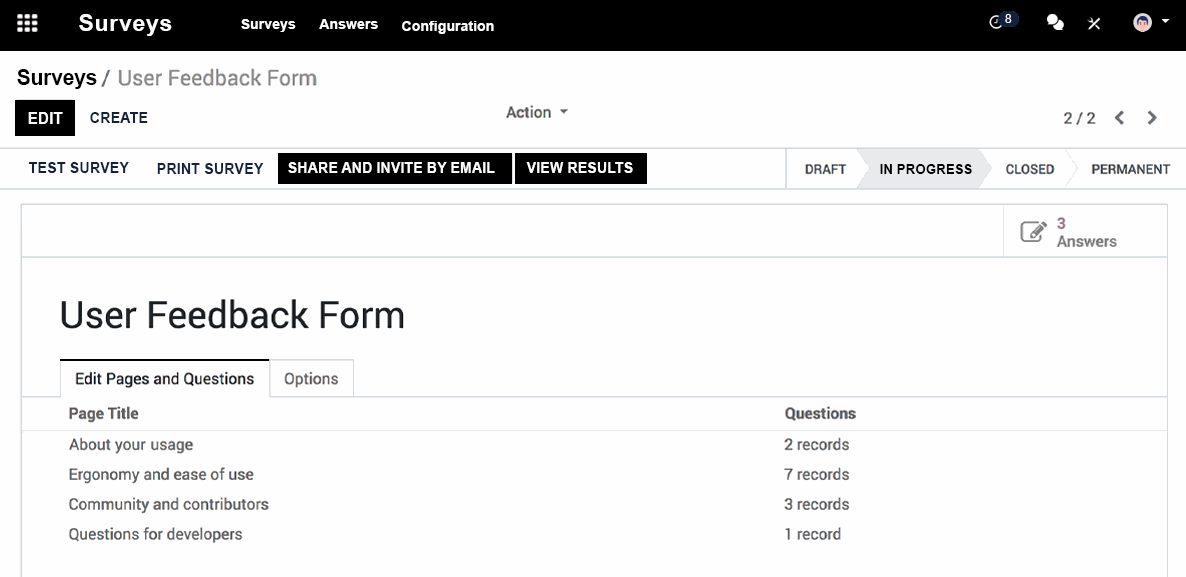The image size is (1186, 577).
Task: Navigate to Surveys breadcrumb link
Action: (x=57, y=77)
